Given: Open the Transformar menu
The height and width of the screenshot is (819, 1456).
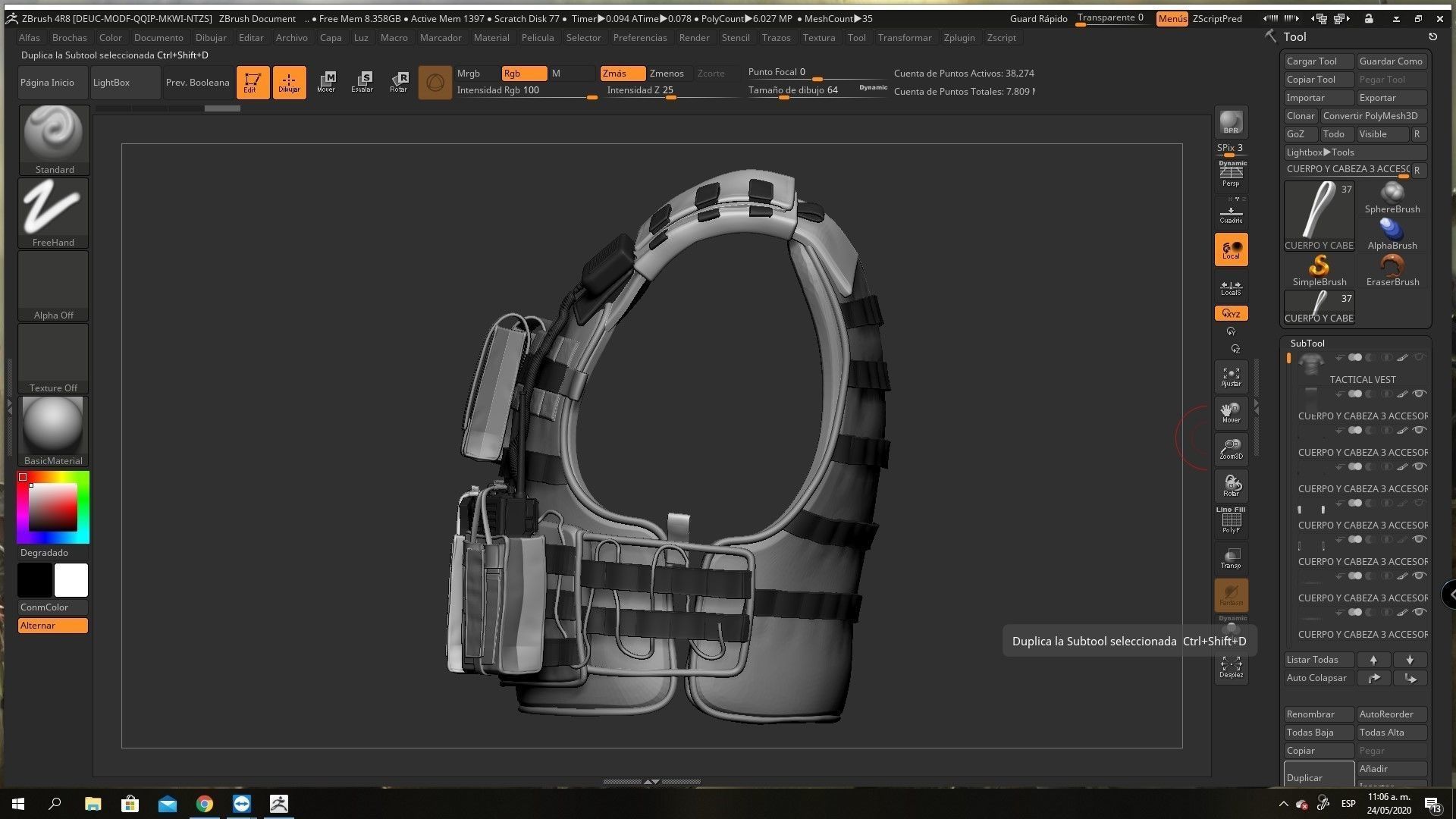Looking at the screenshot, I should coord(905,37).
